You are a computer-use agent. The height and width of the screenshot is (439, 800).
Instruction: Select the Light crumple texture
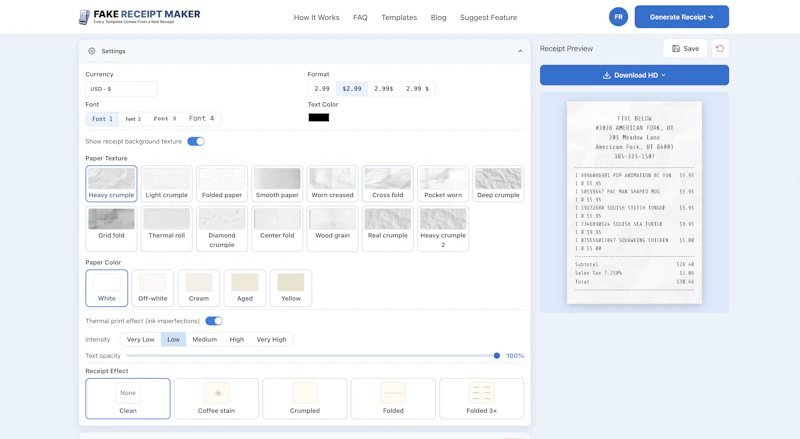click(x=166, y=184)
